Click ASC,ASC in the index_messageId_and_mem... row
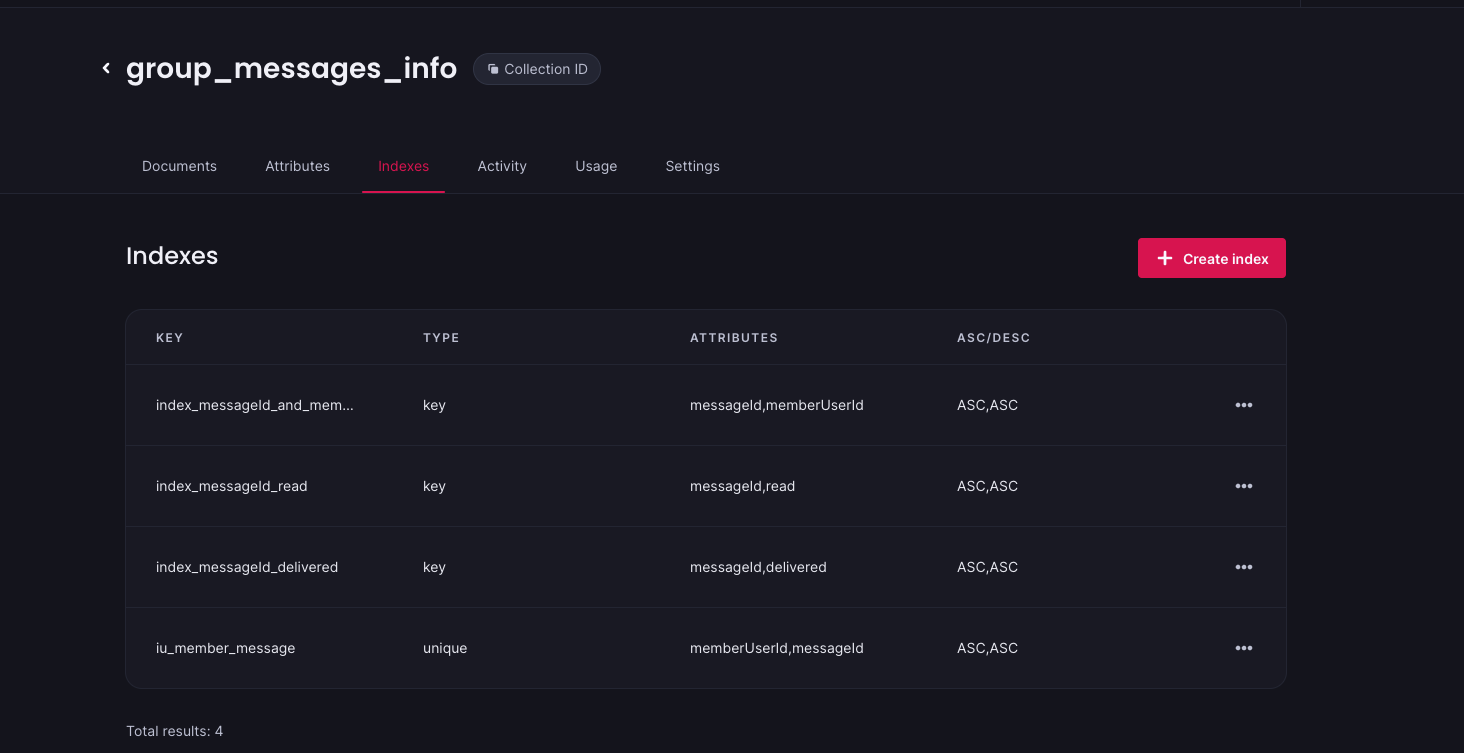 987,405
